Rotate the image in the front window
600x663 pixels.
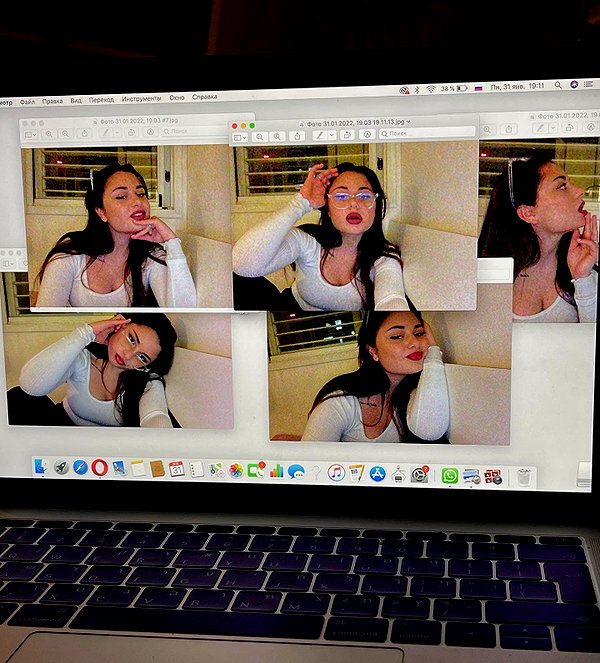tap(347, 135)
